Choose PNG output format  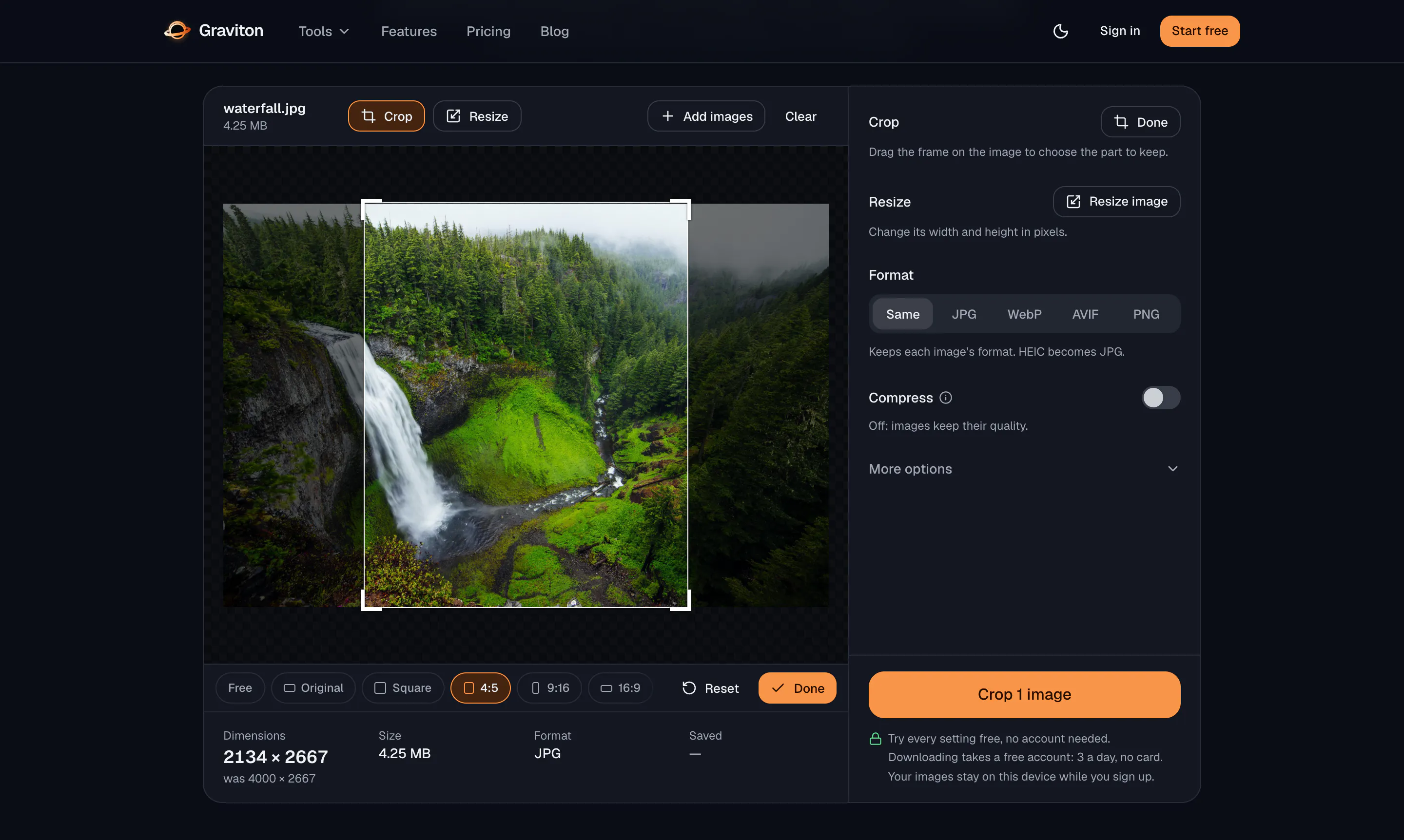click(1146, 314)
